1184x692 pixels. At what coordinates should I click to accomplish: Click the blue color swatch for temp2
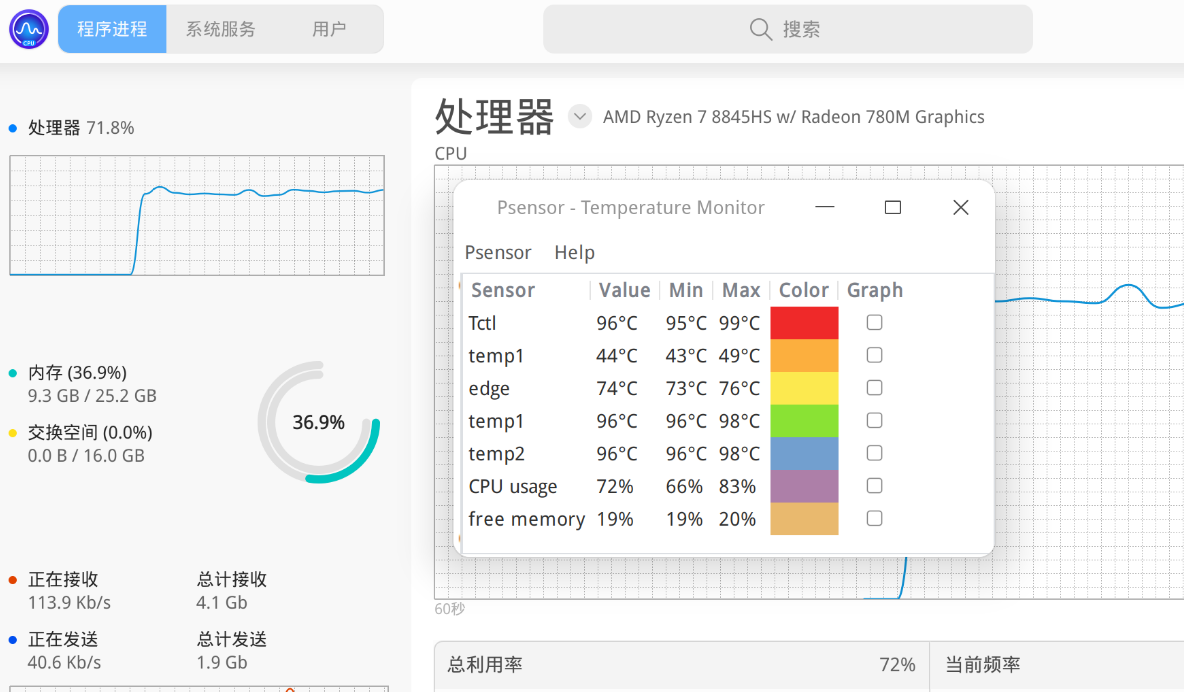804,453
